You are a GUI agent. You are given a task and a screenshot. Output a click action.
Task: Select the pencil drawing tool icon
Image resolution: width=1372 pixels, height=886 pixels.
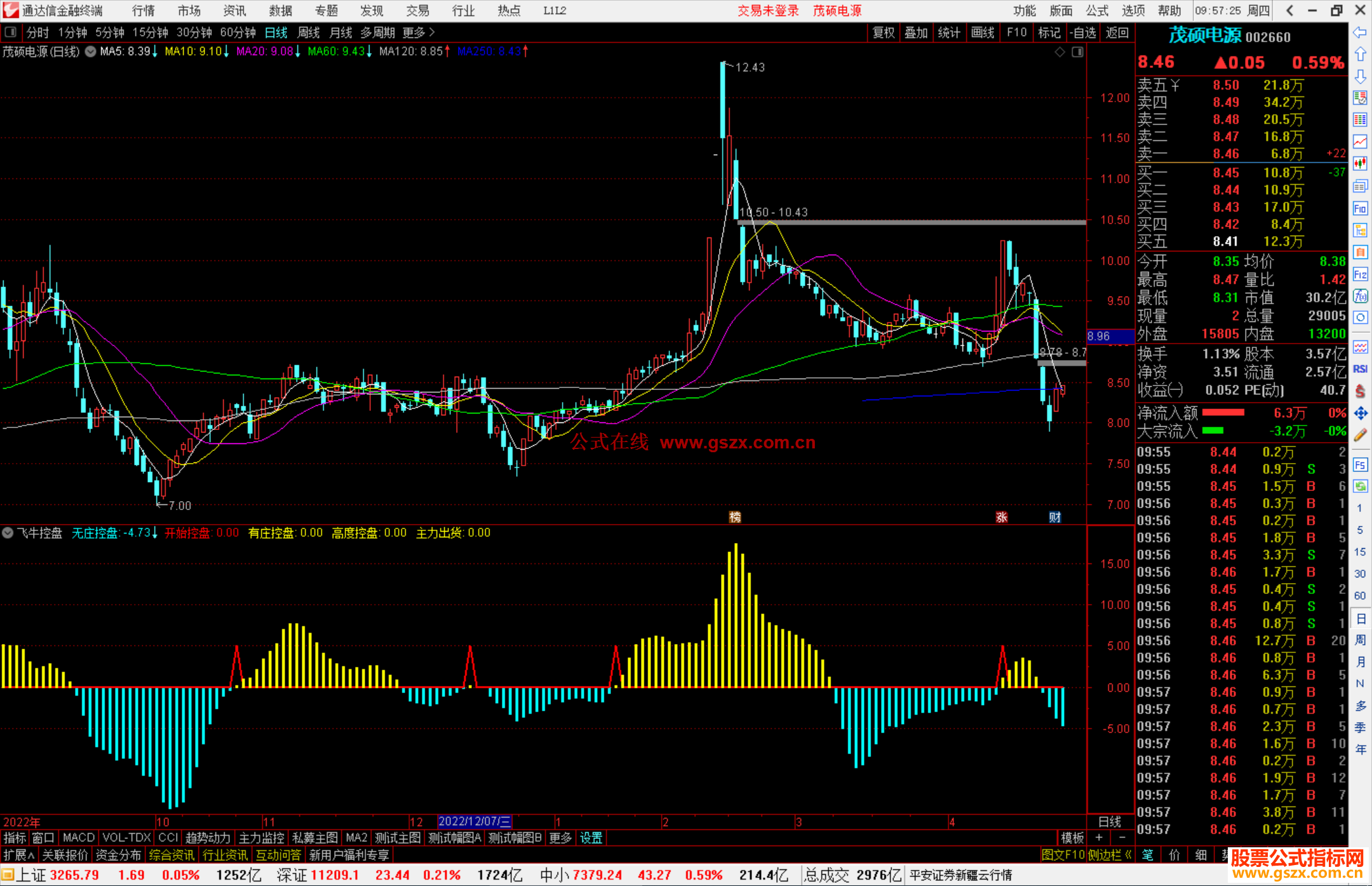(1360, 435)
